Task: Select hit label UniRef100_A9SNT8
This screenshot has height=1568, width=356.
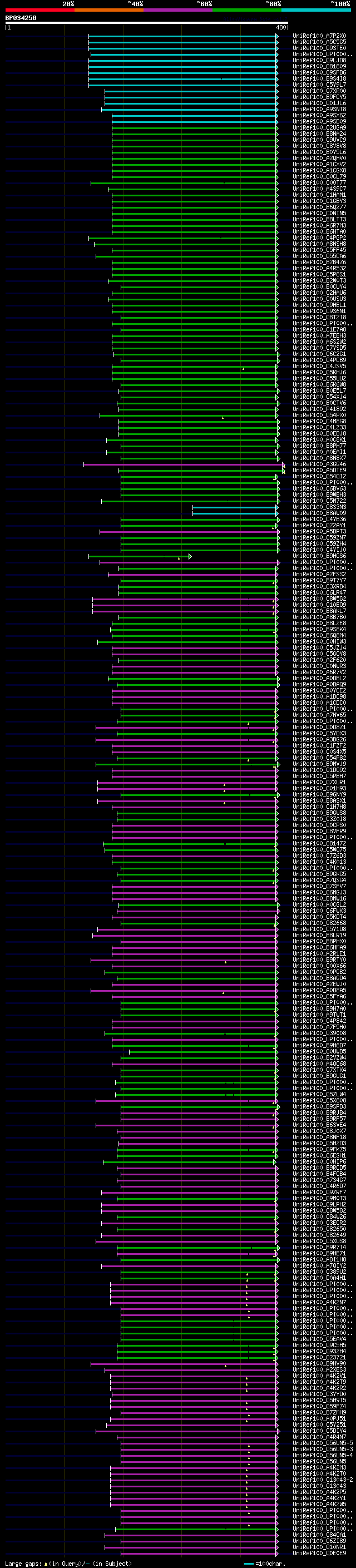Action: (x=319, y=109)
